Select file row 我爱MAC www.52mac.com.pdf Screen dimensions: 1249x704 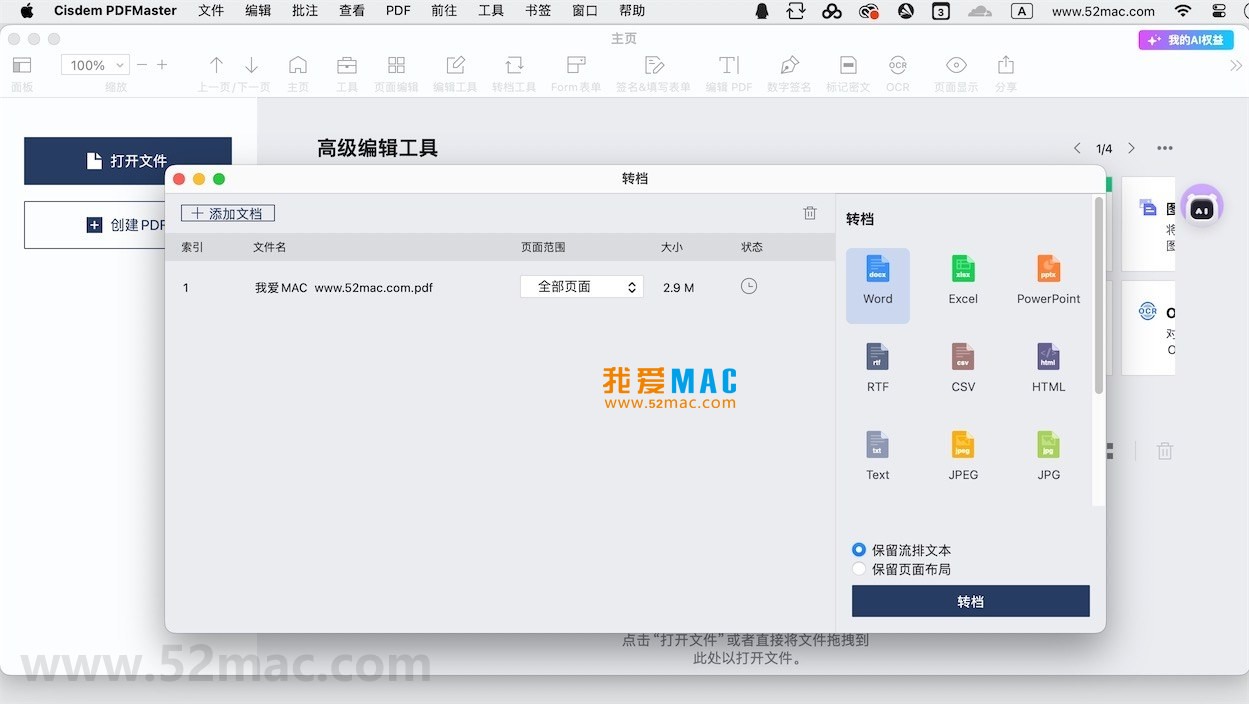point(500,287)
